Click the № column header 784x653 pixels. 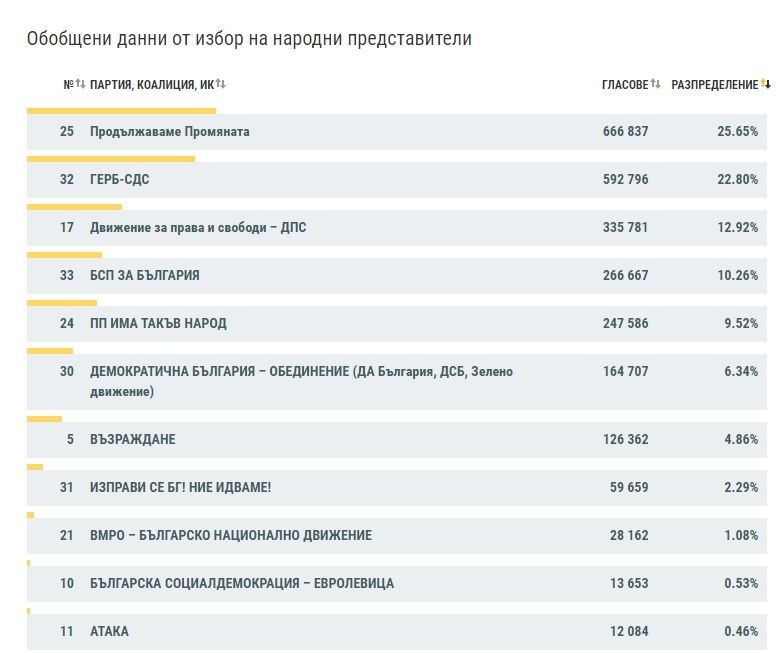coord(68,84)
